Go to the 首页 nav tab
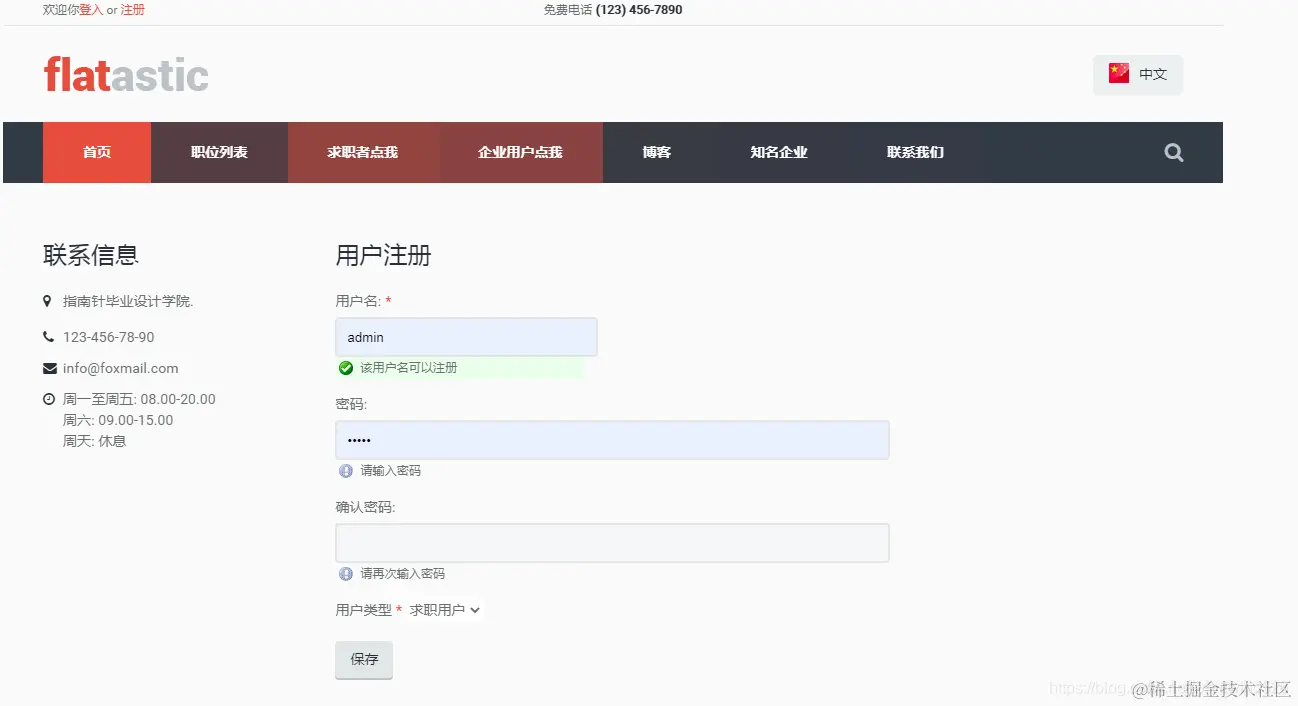 tap(97, 152)
